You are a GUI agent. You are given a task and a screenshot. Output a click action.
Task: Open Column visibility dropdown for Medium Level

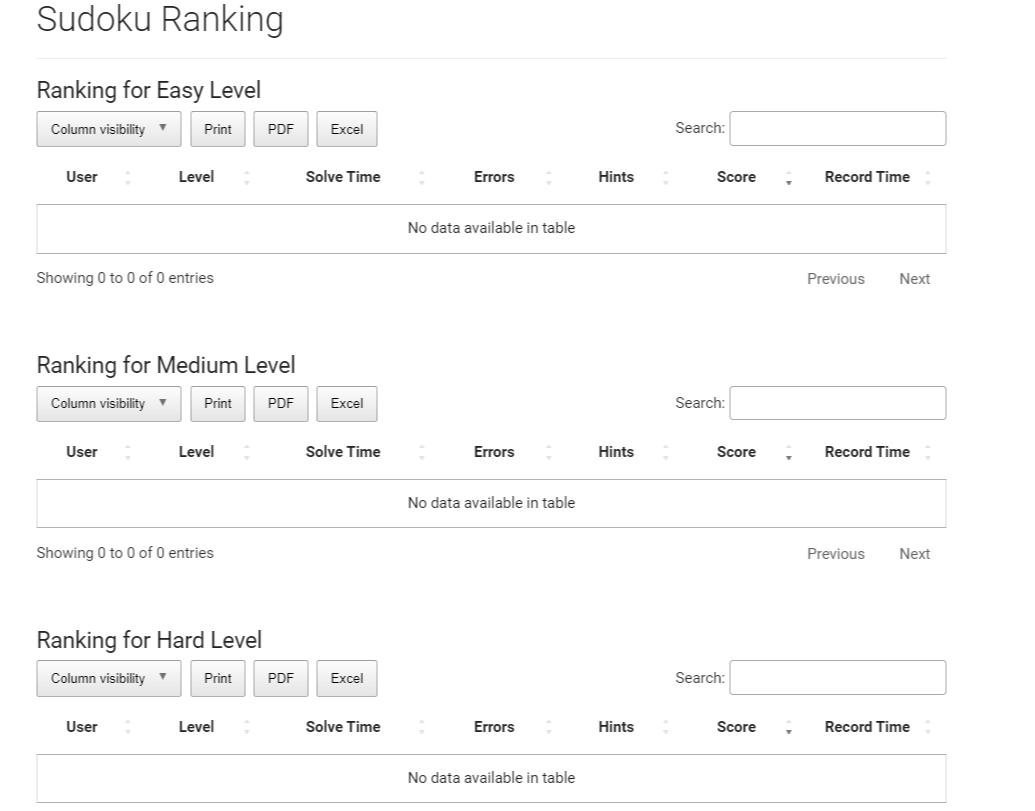click(x=109, y=404)
